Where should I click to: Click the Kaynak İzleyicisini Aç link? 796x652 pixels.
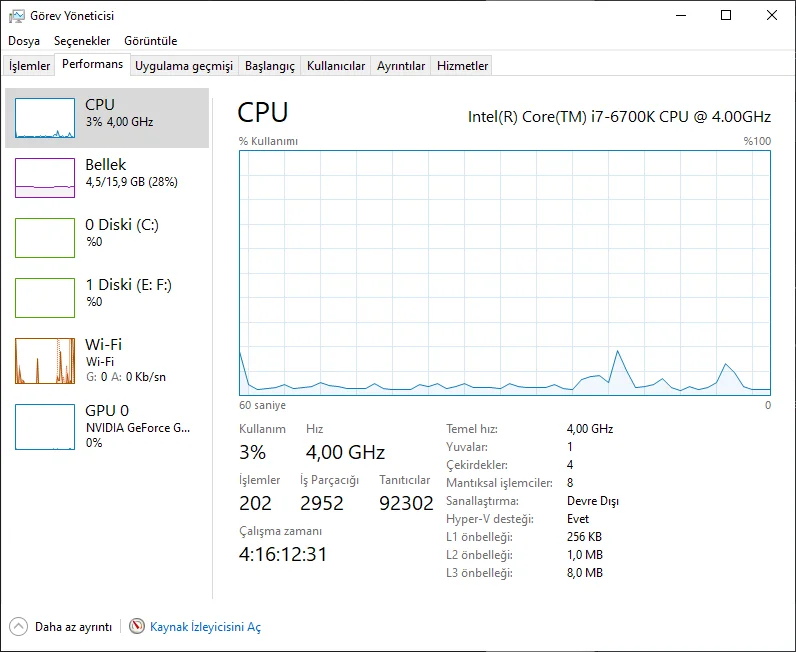click(205, 627)
